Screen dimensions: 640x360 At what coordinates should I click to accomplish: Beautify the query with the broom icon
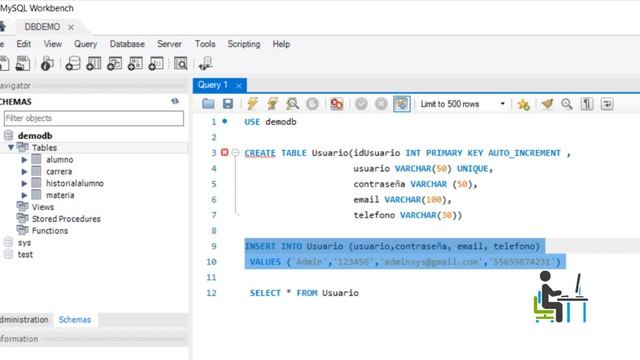547,104
